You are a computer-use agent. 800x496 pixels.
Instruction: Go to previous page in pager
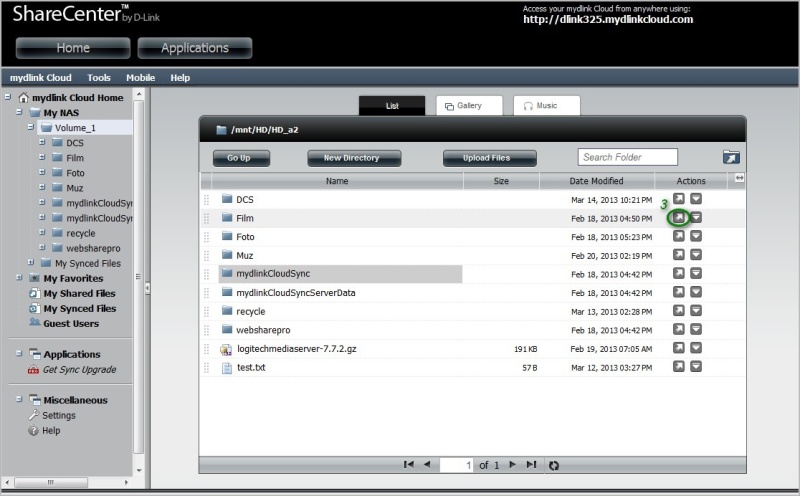[x=427, y=464]
